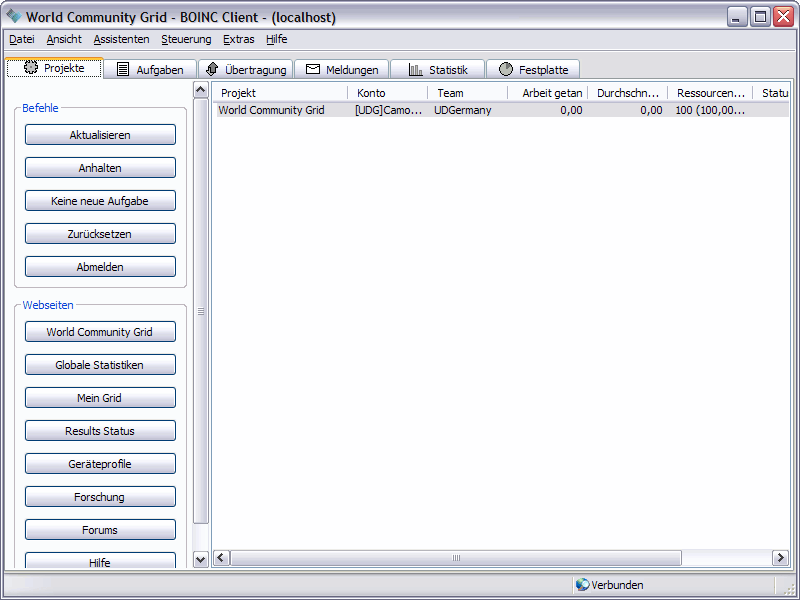The image size is (800, 600).
Task: Click the sidebar scroll up arrow
Action: pyautogui.click(x=201, y=90)
